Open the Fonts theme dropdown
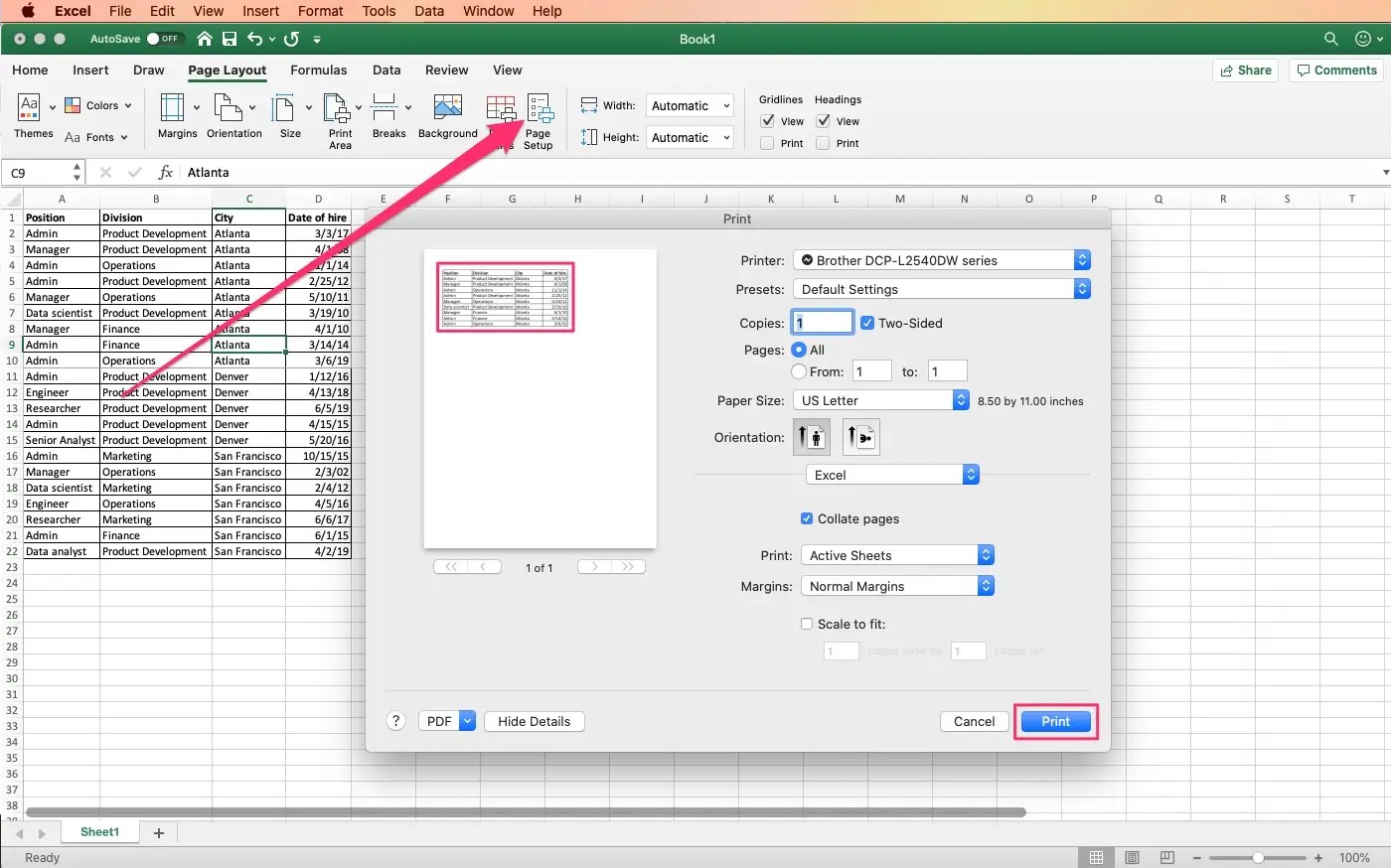This screenshot has width=1391, height=868. pos(96,137)
